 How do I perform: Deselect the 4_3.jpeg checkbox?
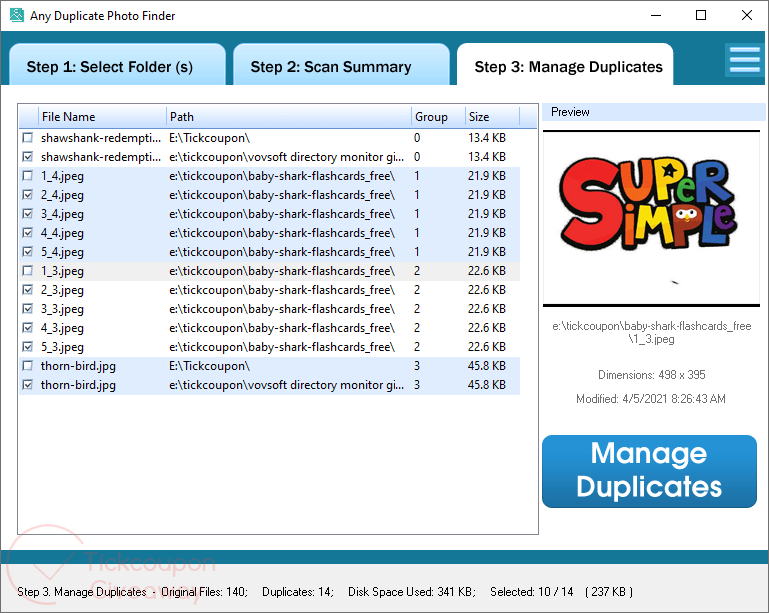[28, 328]
